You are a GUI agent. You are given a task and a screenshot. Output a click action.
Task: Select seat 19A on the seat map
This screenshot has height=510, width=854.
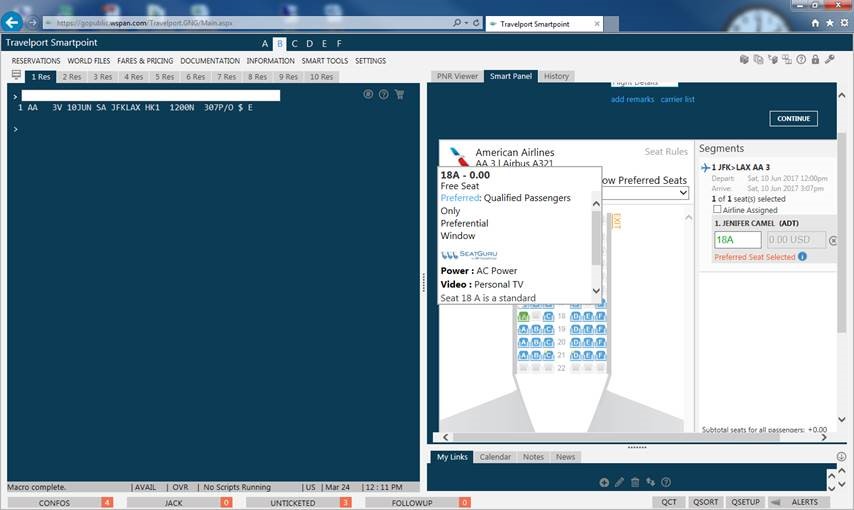(523, 329)
